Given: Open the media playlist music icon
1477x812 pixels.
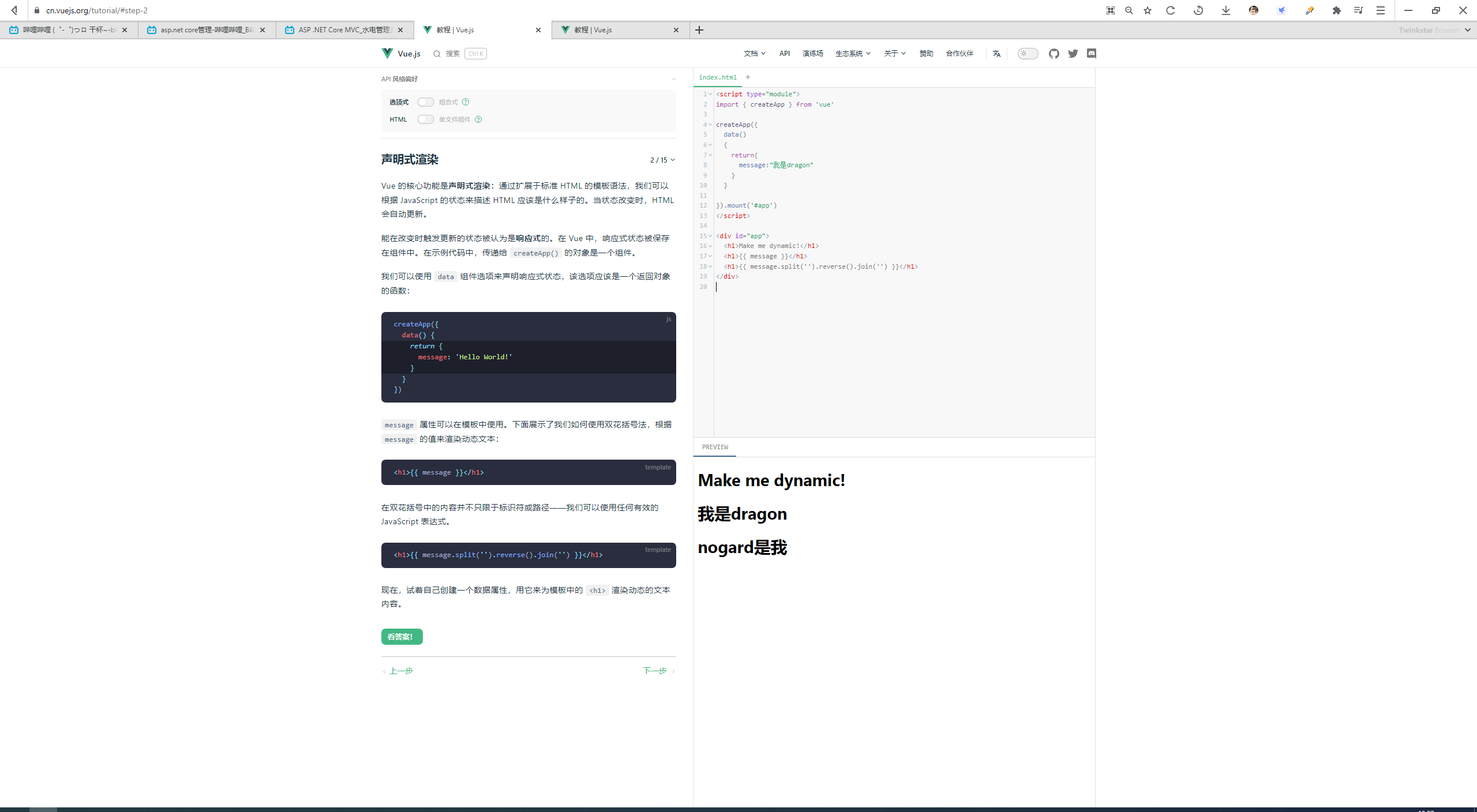Looking at the screenshot, I should tap(1358, 10).
